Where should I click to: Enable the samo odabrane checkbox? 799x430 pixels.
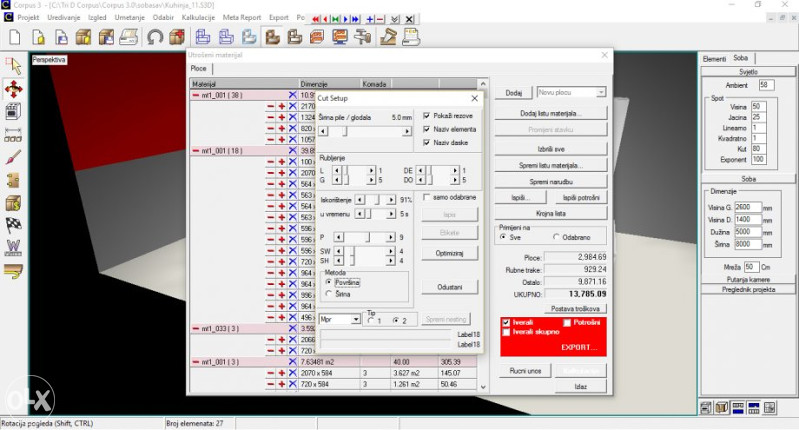click(x=427, y=197)
